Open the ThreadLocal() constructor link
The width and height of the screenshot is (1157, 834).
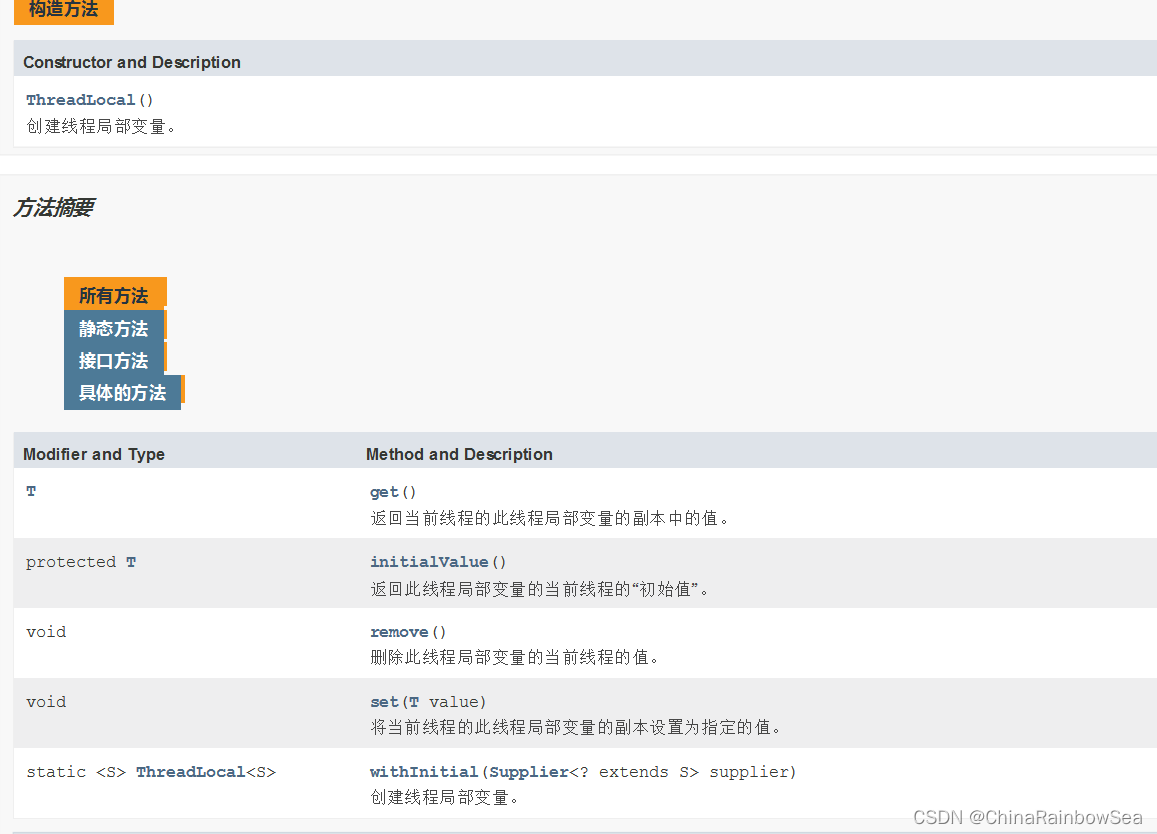coord(80,100)
